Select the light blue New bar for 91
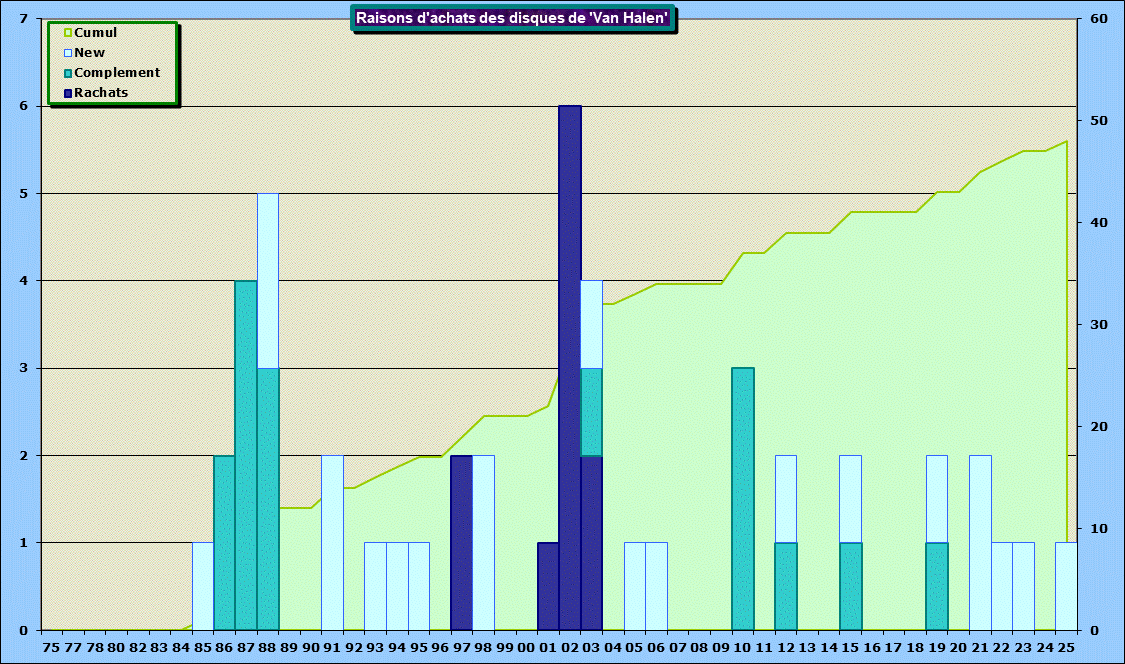Screen dimensions: 1125x664 click(x=332, y=542)
